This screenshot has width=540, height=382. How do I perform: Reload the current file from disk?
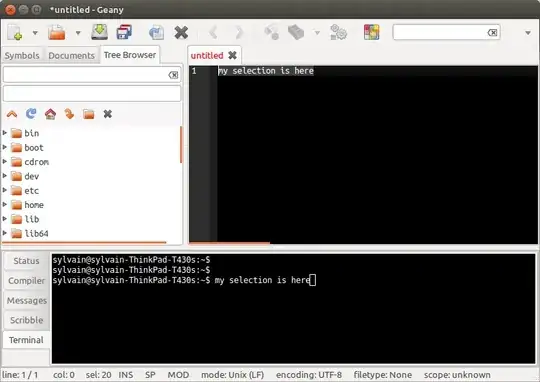[156, 33]
